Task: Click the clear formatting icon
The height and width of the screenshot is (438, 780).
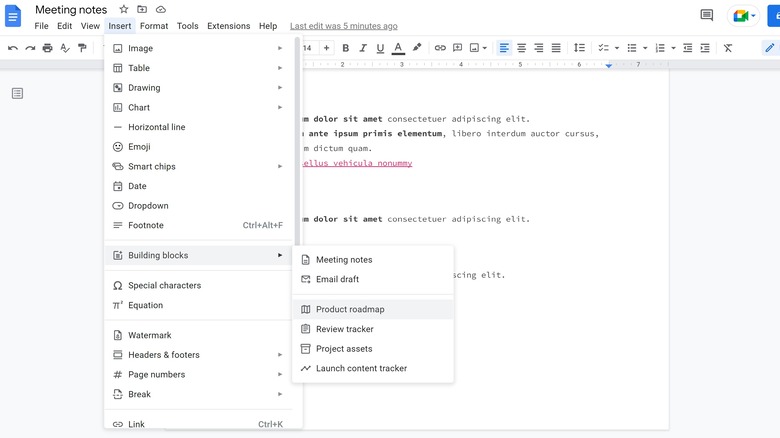Action: [728, 48]
